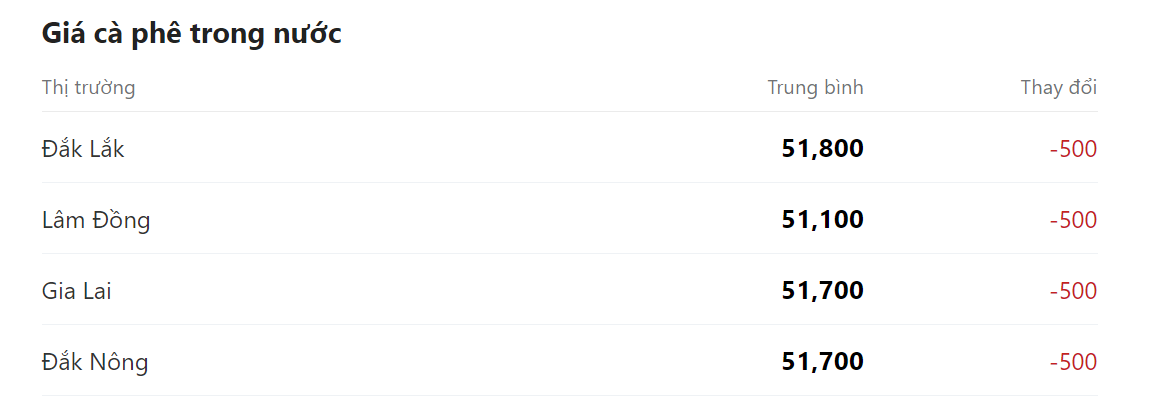Click the red -500 change for Đắk Nông
Screen dimensions: 1166x406
1073,362
